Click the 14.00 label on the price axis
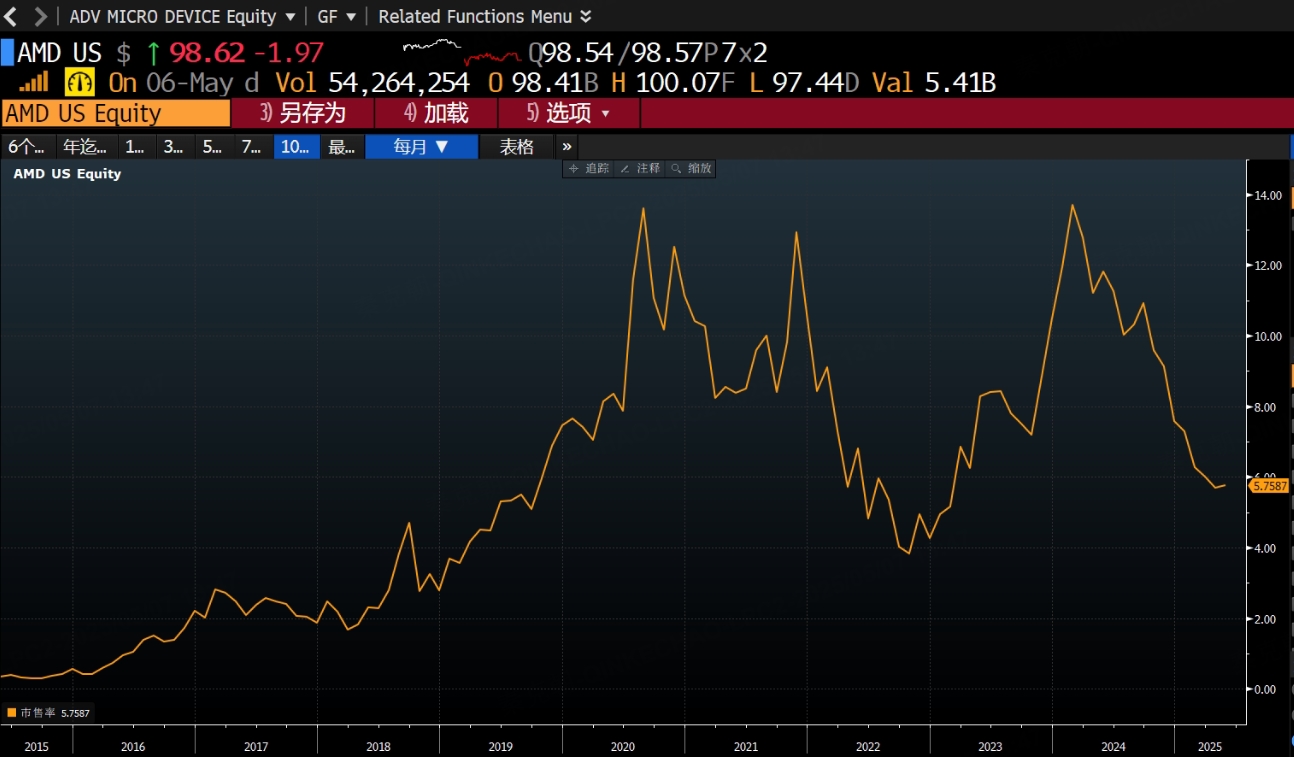 point(1268,195)
